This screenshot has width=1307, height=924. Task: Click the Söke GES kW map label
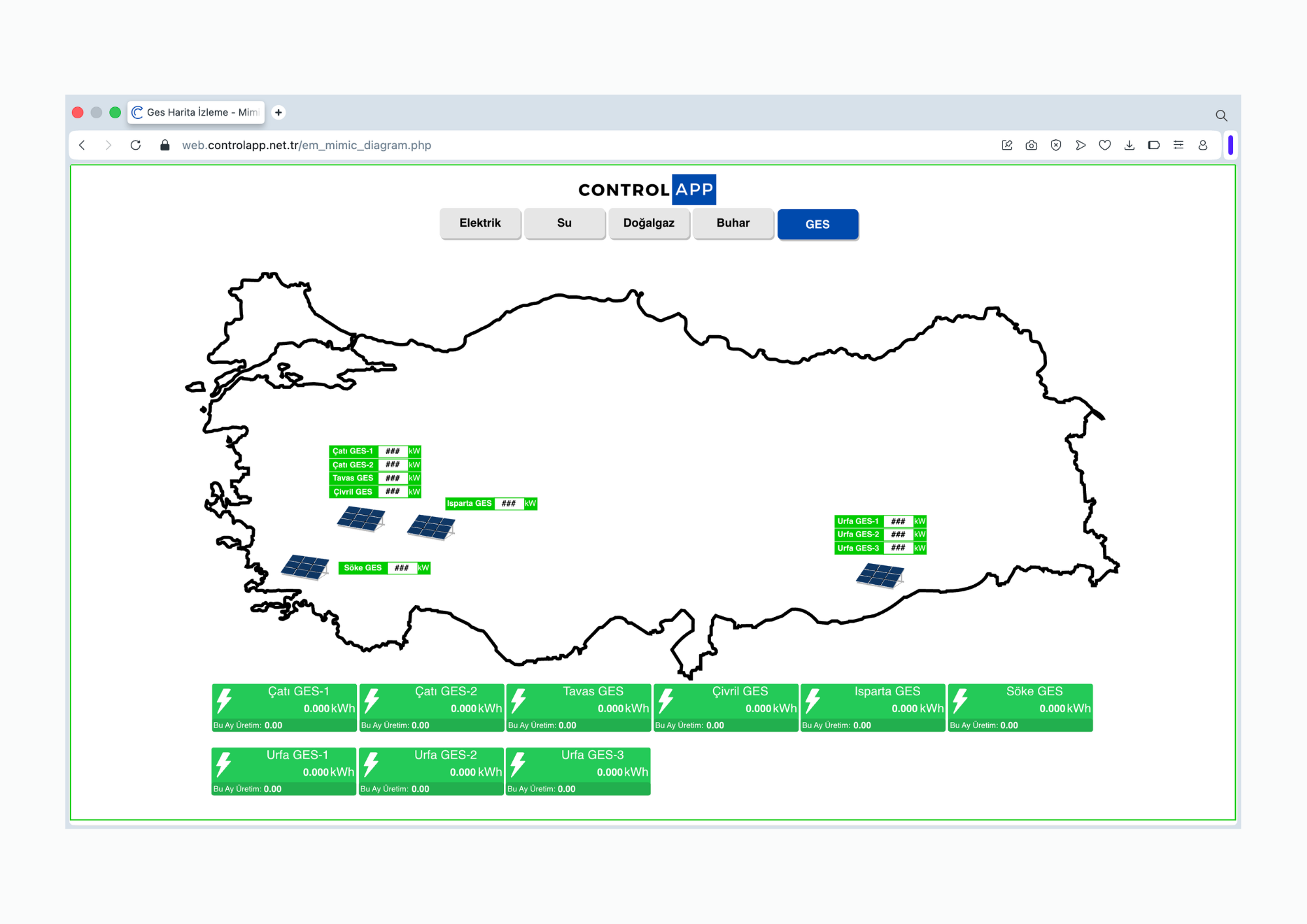coord(384,568)
